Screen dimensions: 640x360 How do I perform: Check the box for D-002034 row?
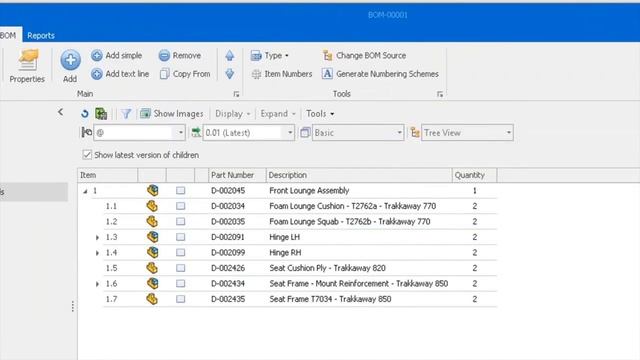180,206
